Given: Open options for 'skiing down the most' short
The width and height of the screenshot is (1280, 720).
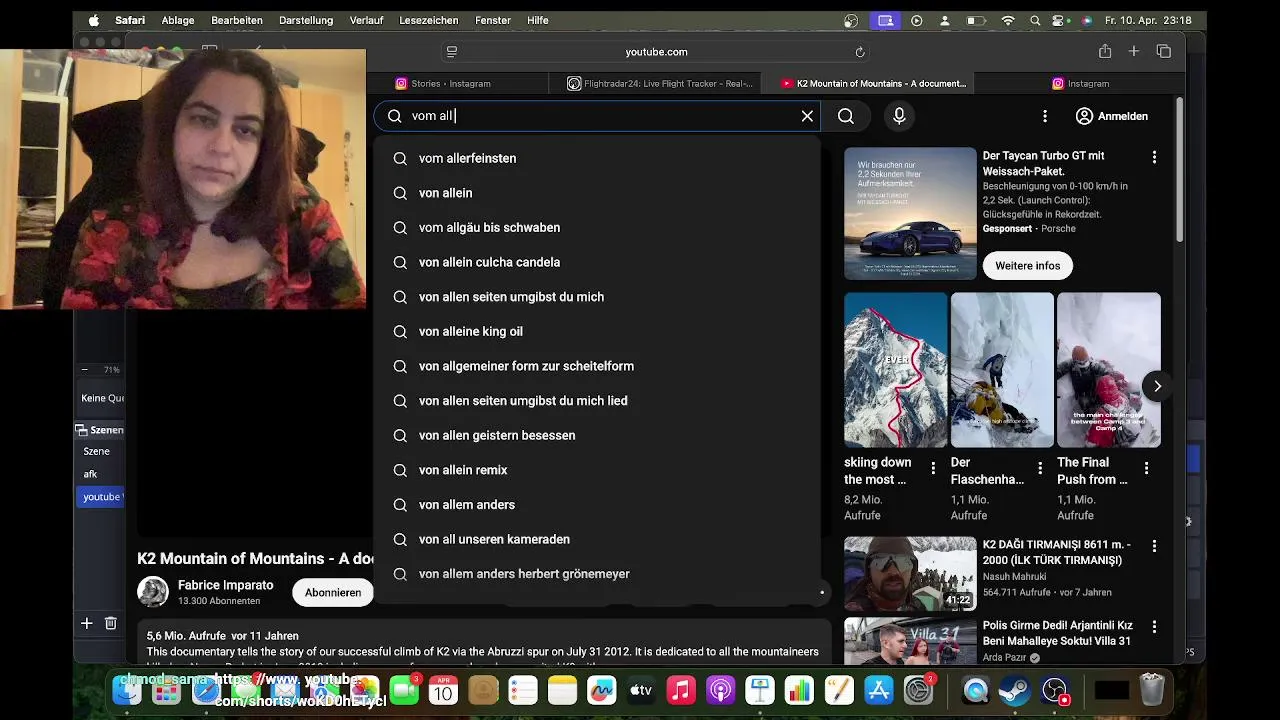Looking at the screenshot, I should point(933,468).
